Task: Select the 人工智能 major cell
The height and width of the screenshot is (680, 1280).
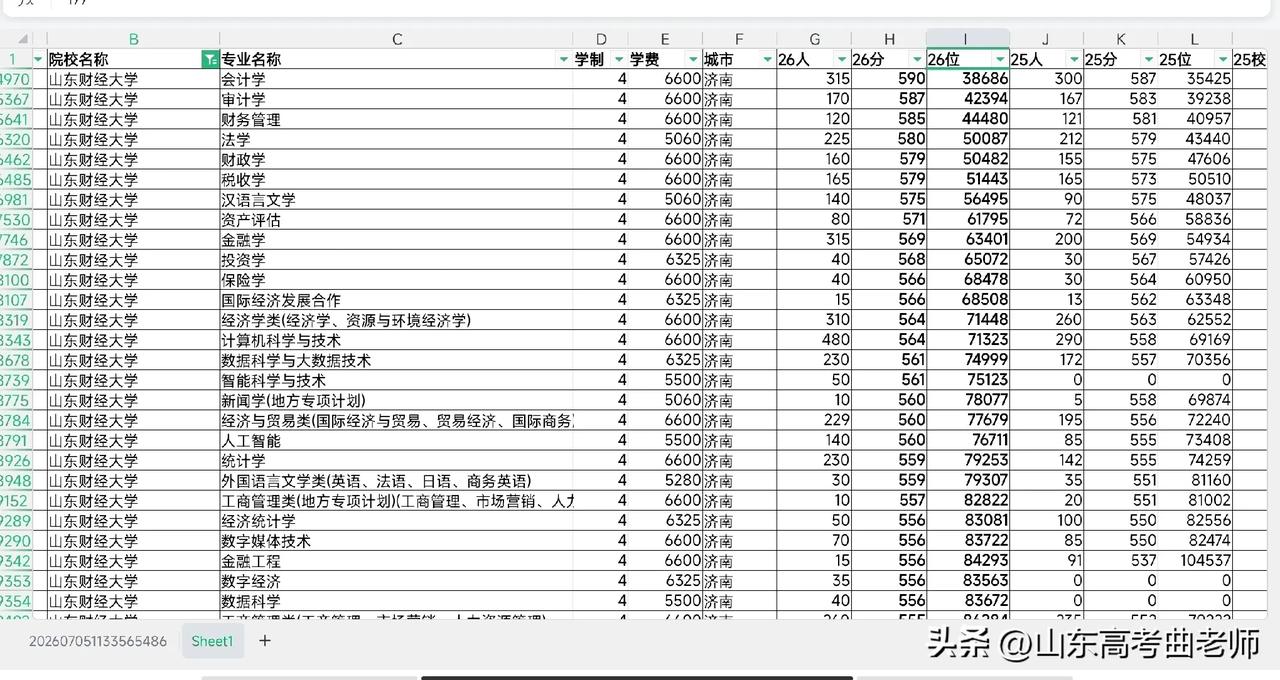Action: [x=396, y=440]
